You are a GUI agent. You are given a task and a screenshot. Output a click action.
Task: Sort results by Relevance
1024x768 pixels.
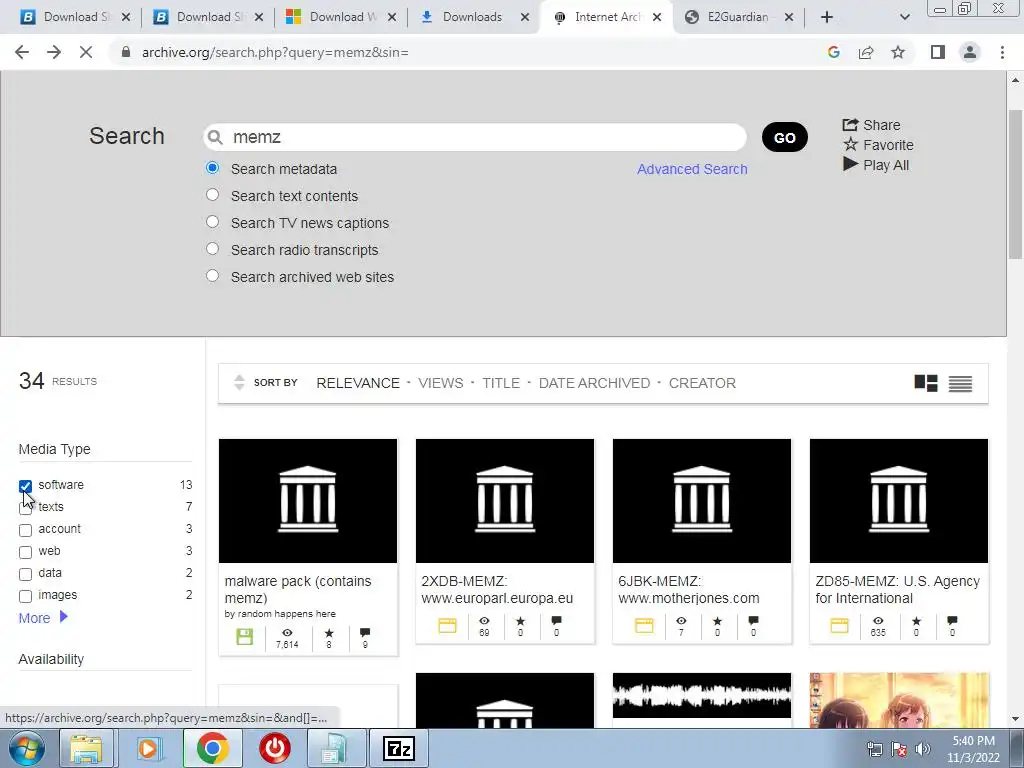(358, 383)
